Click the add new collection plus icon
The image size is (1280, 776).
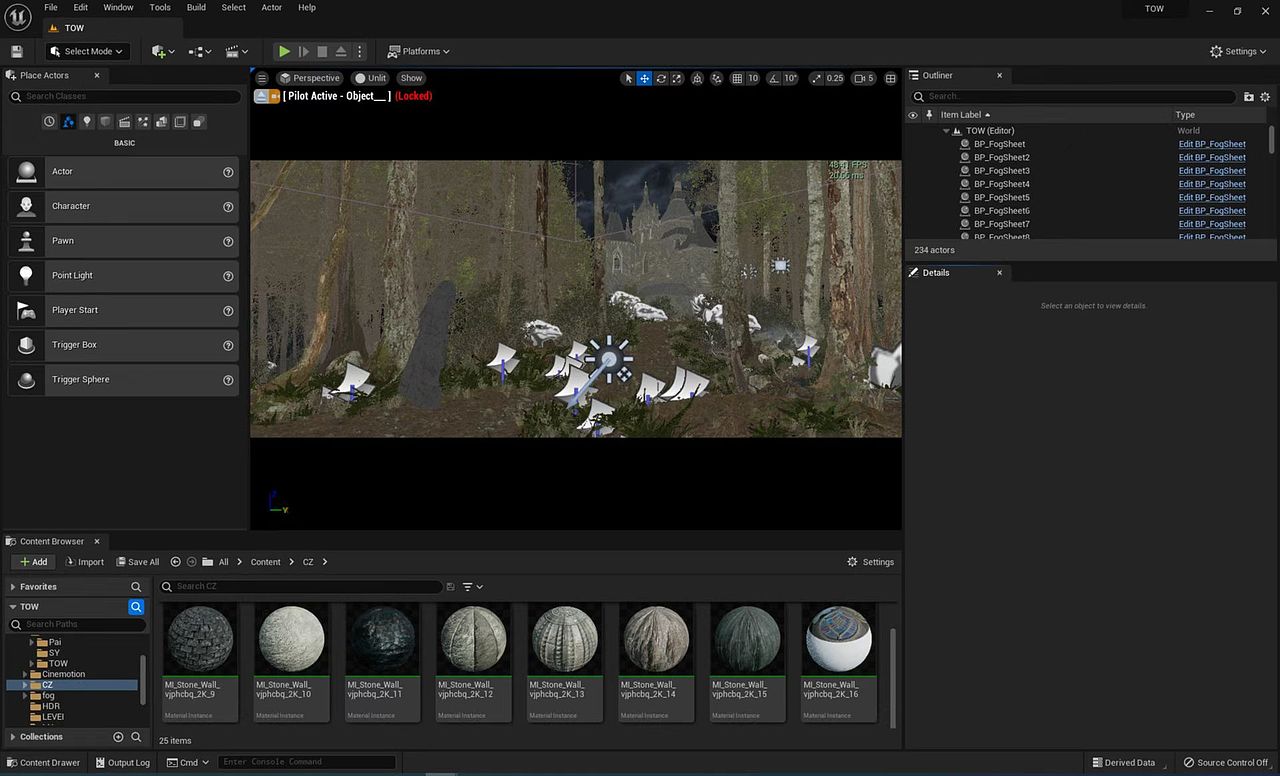click(118, 737)
